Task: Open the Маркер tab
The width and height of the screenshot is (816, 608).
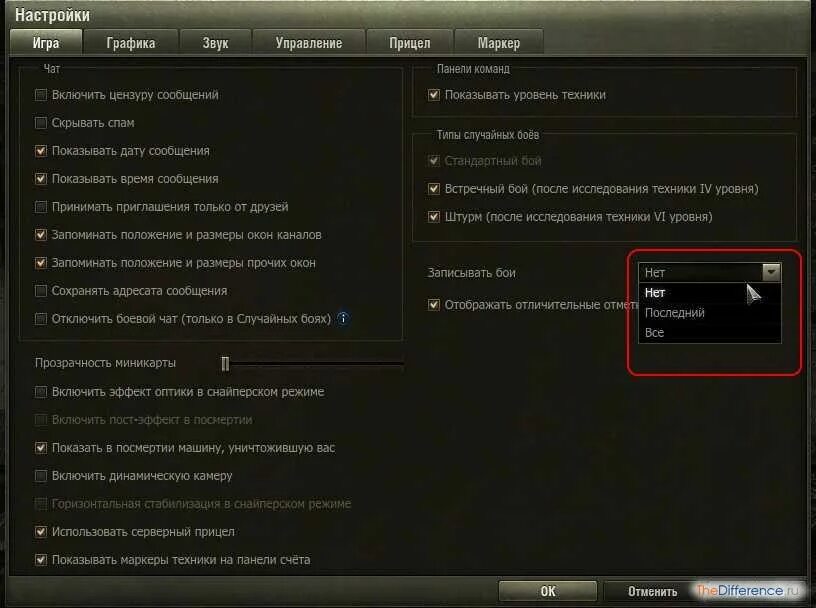Action: (x=499, y=43)
